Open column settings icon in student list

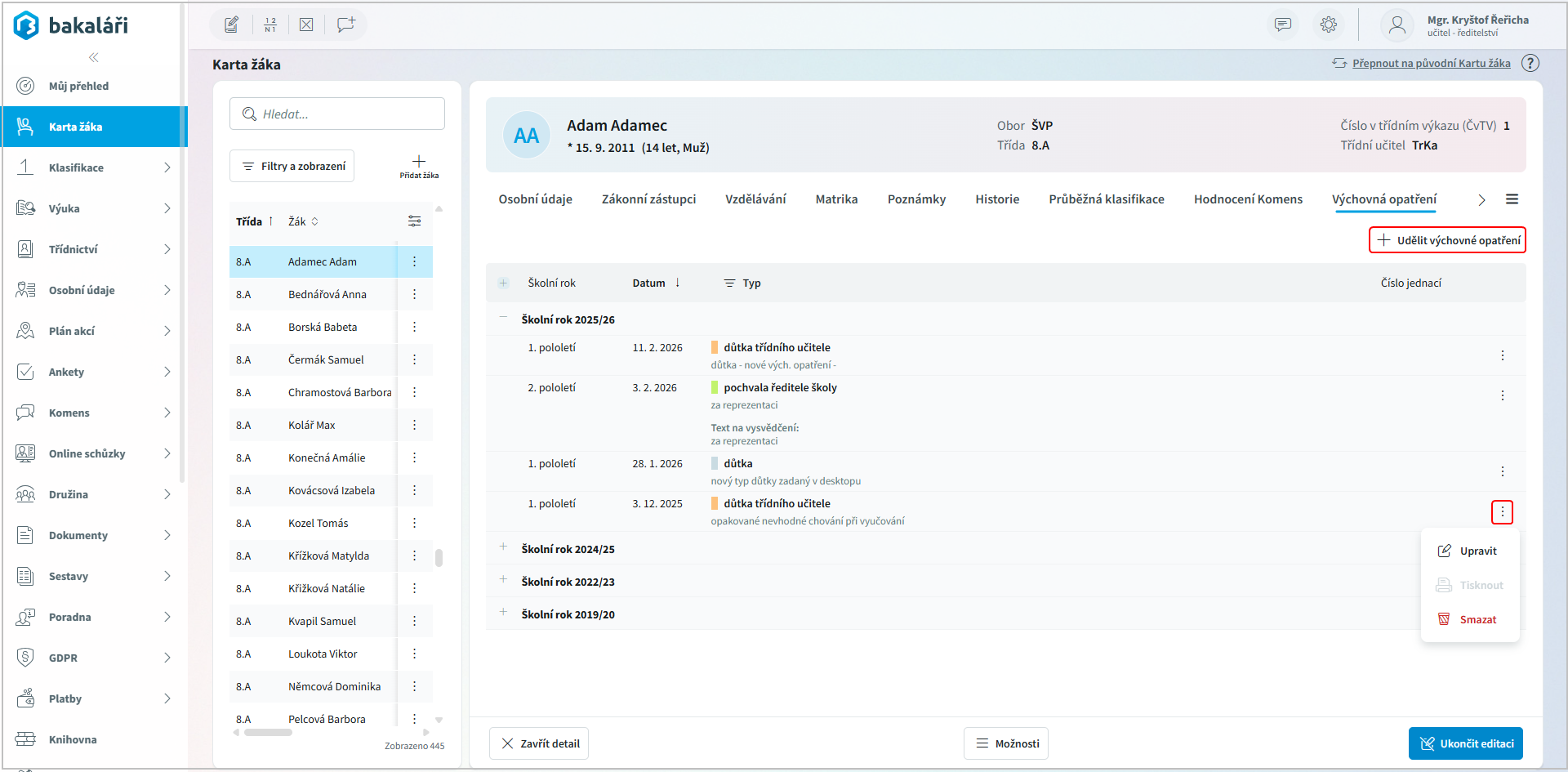coord(415,221)
